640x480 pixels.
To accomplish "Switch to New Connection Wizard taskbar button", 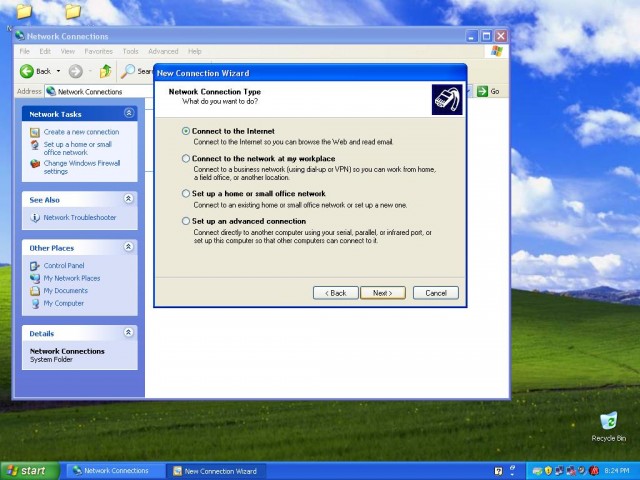I will click(216, 471).
